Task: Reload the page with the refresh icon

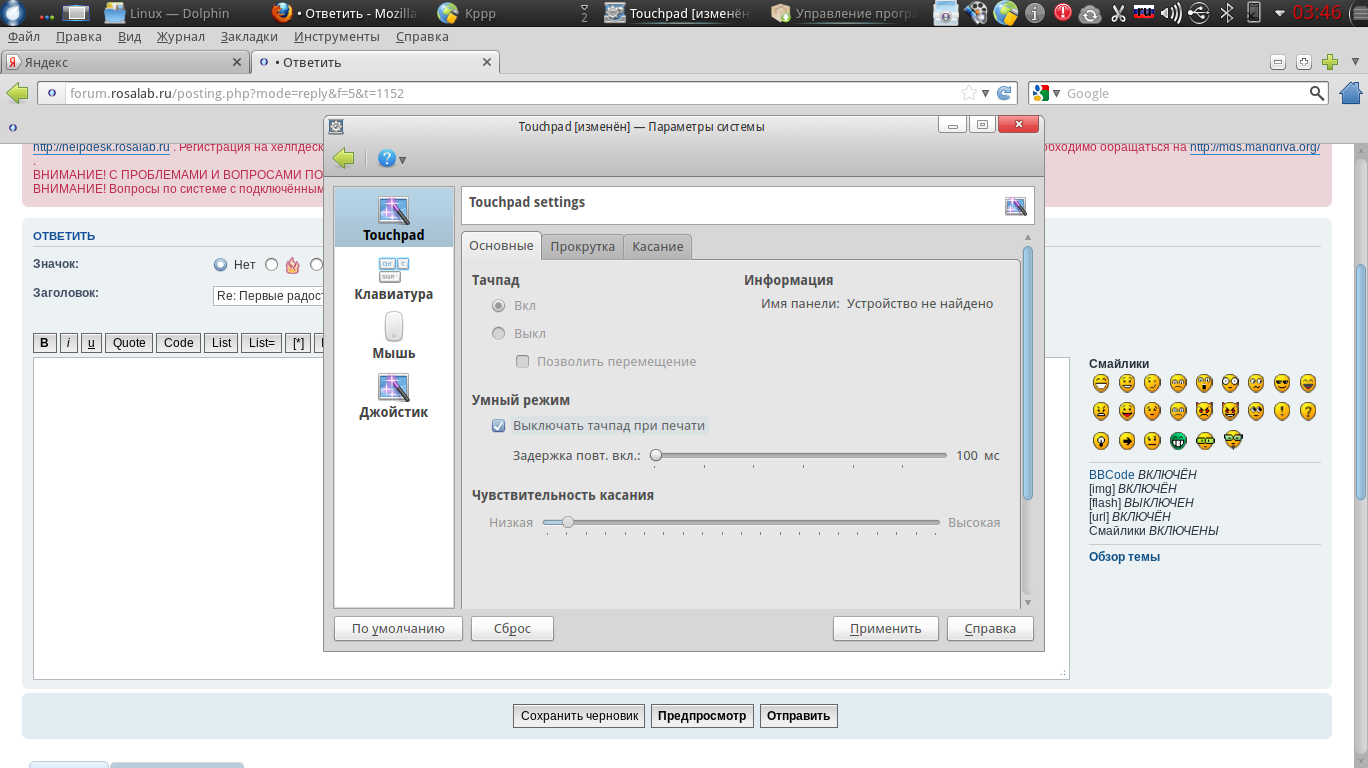Action: (1005, 93)
